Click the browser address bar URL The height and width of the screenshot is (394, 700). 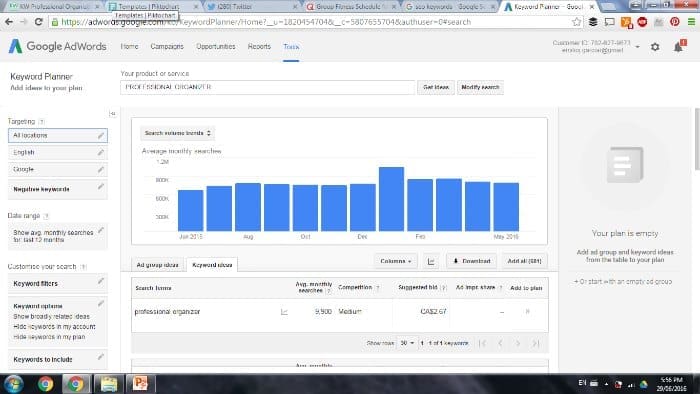coord(266,22)
